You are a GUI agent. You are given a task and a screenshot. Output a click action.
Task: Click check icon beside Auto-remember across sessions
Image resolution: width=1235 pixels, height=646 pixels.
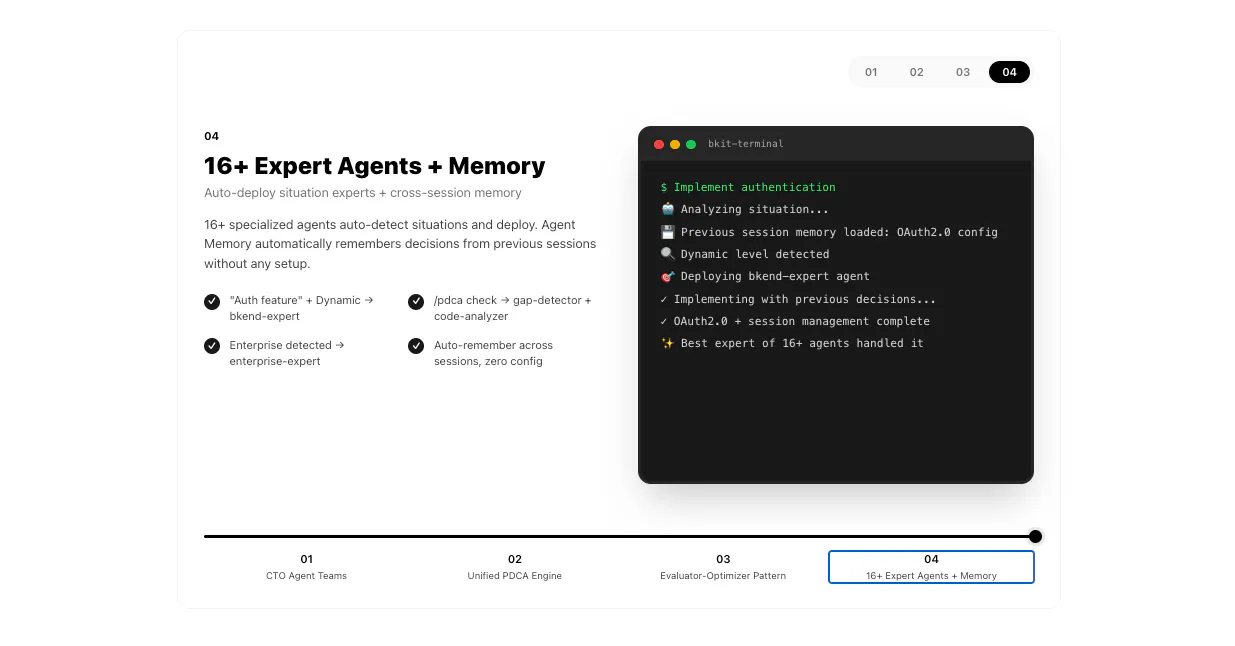(x=416, y=346)
